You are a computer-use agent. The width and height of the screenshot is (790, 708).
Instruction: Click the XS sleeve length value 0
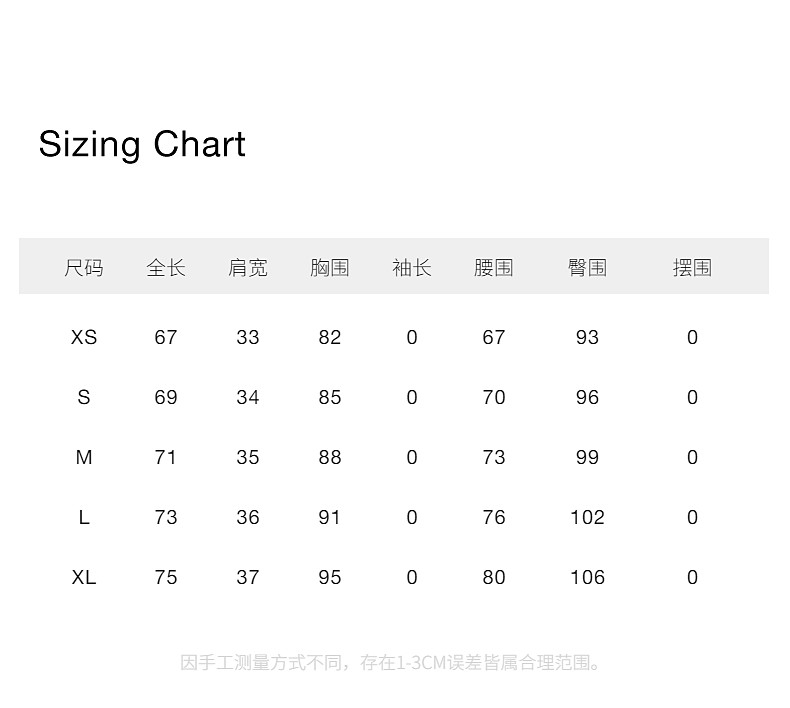click(x=412, y=338)
